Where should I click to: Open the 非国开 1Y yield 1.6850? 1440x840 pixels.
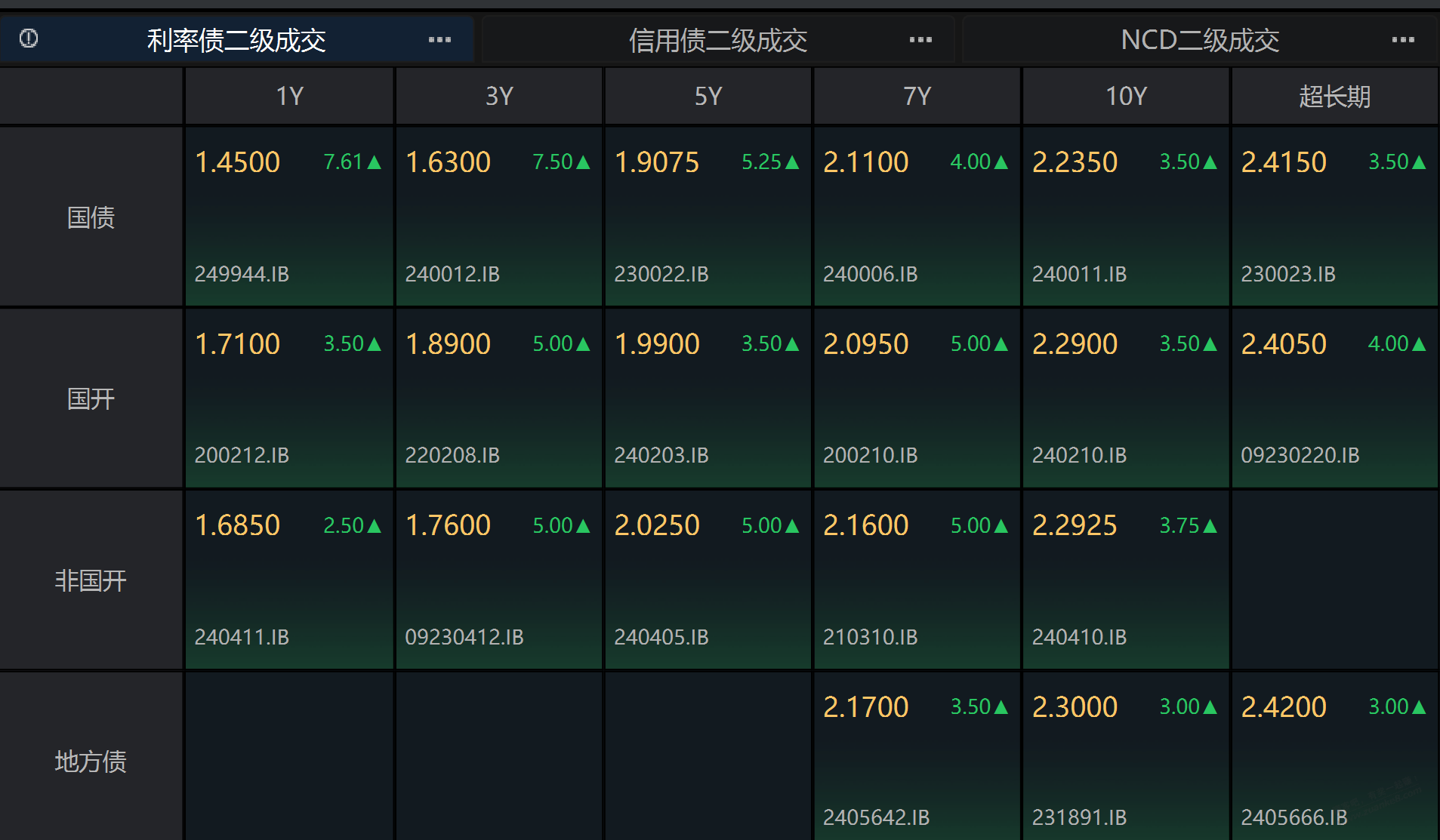pos(237,525)
